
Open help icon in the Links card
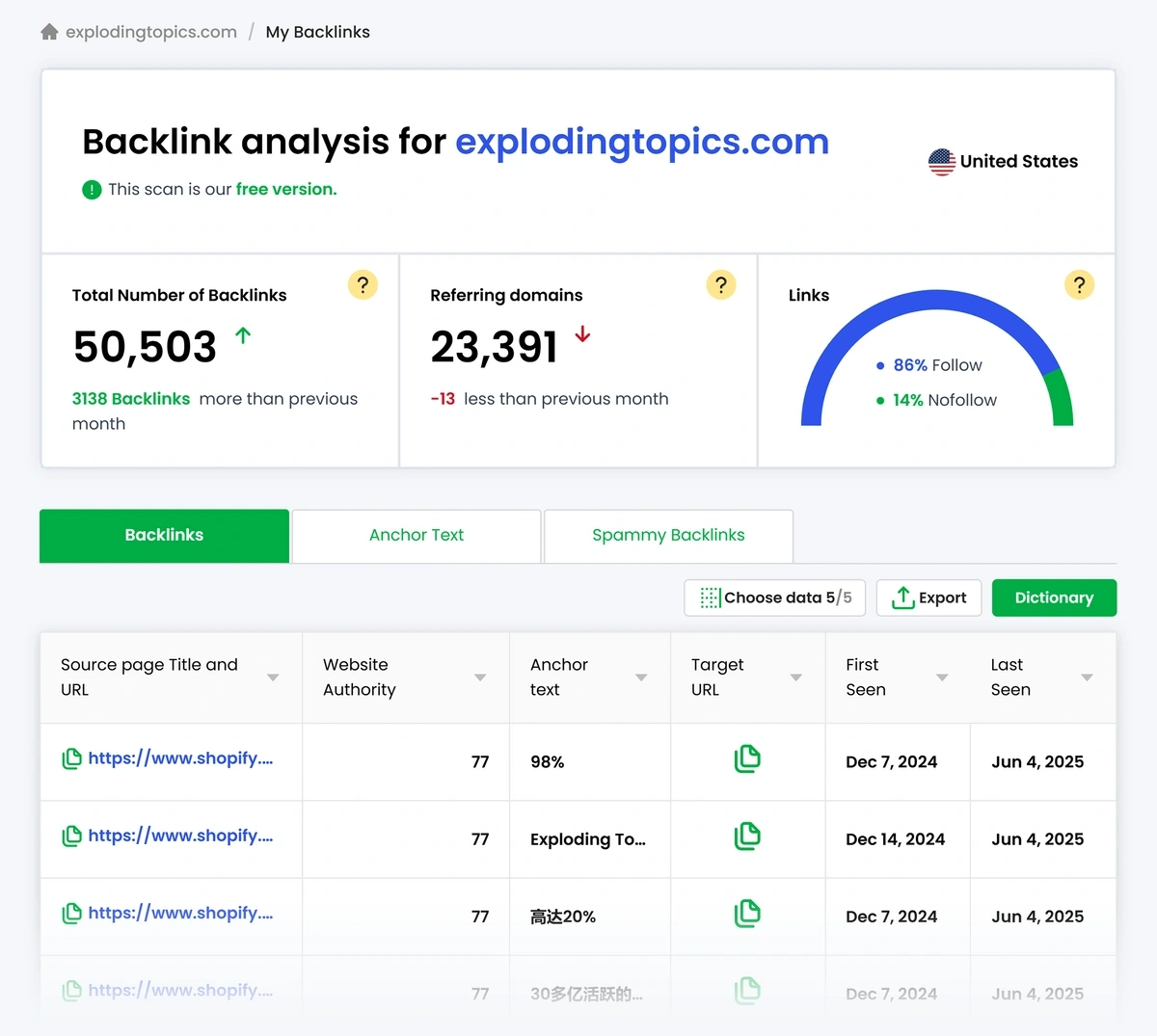[1080, 285]
